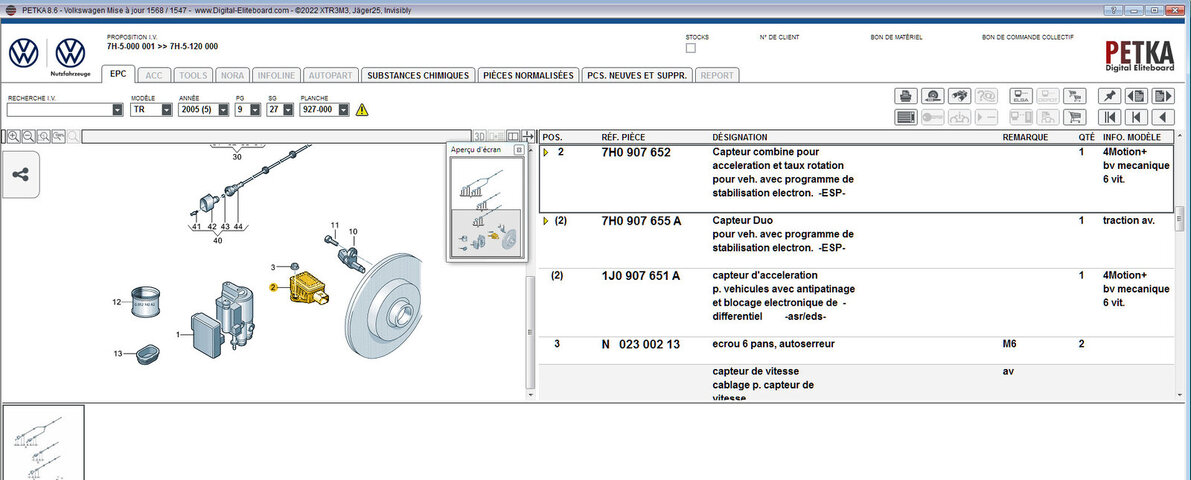Switch to the EPC tab
1191x480 pixels.
[x=118, y=74]
